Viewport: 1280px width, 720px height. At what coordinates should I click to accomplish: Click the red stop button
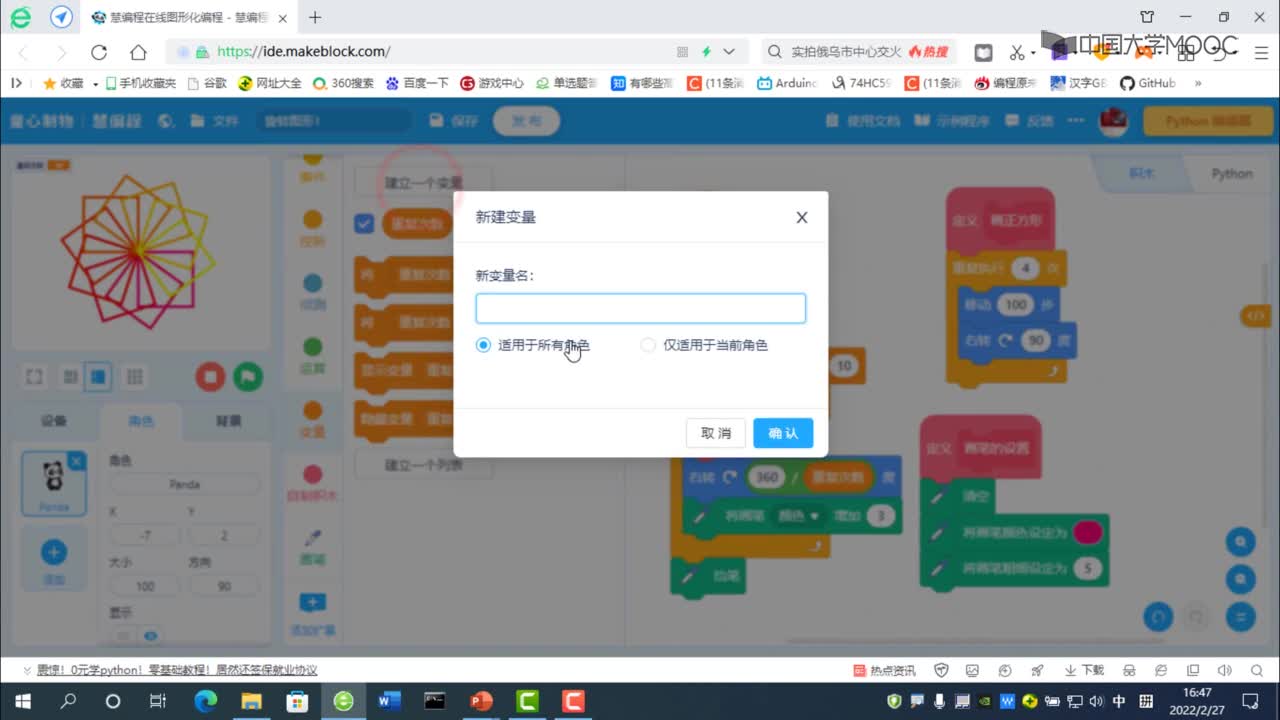210,377
